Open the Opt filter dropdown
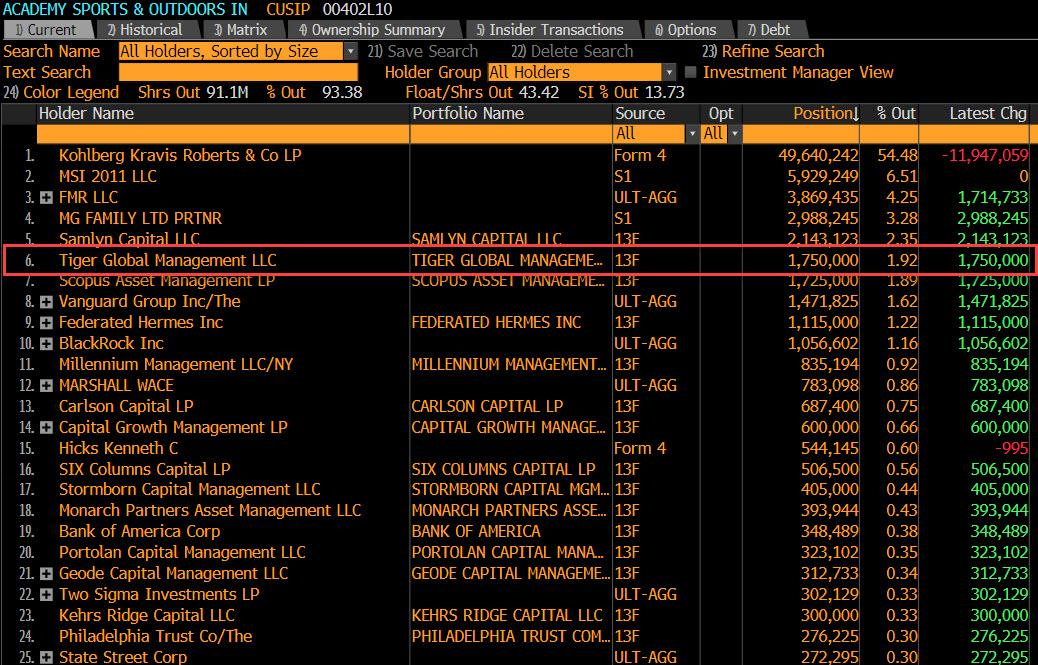The image size is (1038, 665). 734,134
